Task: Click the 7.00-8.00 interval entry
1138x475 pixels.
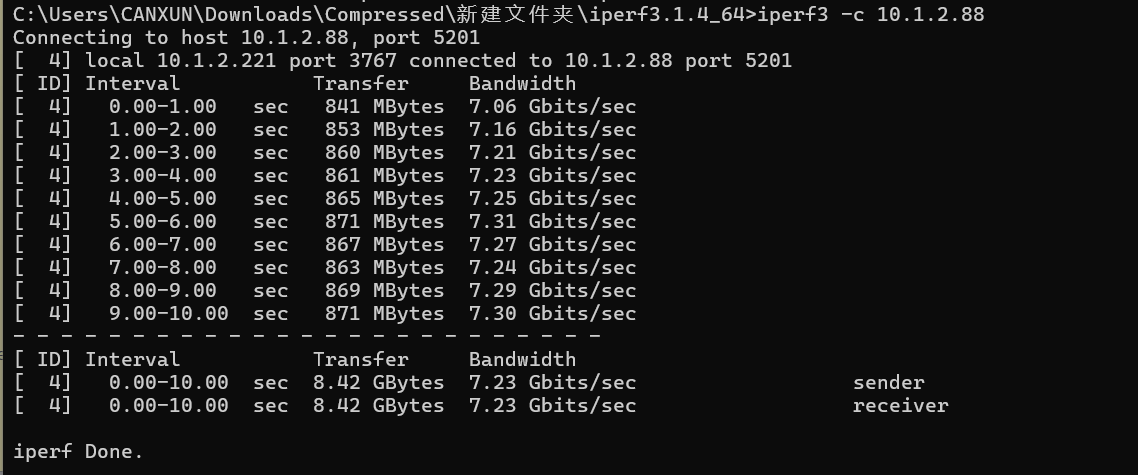Action: 162,268
